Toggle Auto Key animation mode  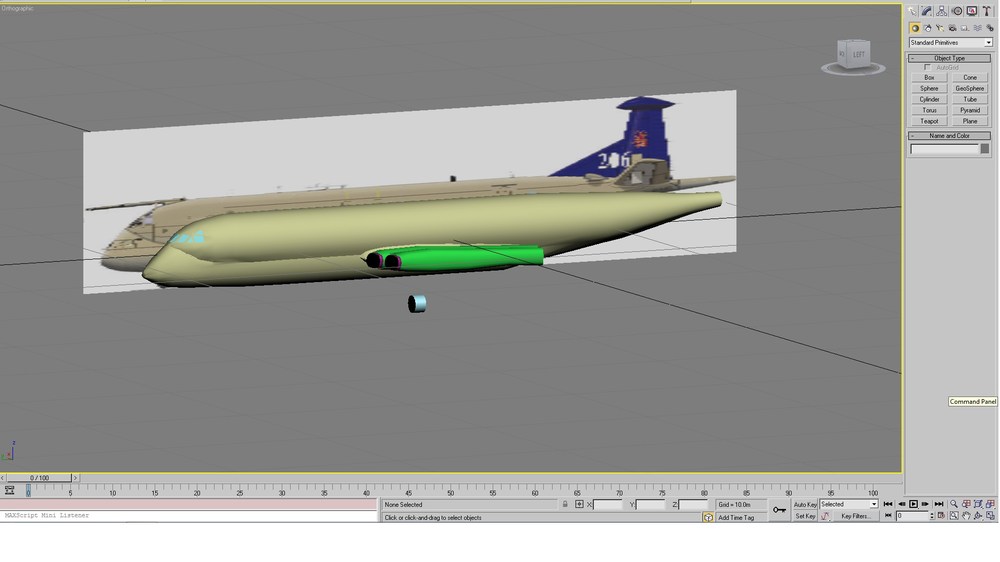pyautogui.click(x=805, y=505)
